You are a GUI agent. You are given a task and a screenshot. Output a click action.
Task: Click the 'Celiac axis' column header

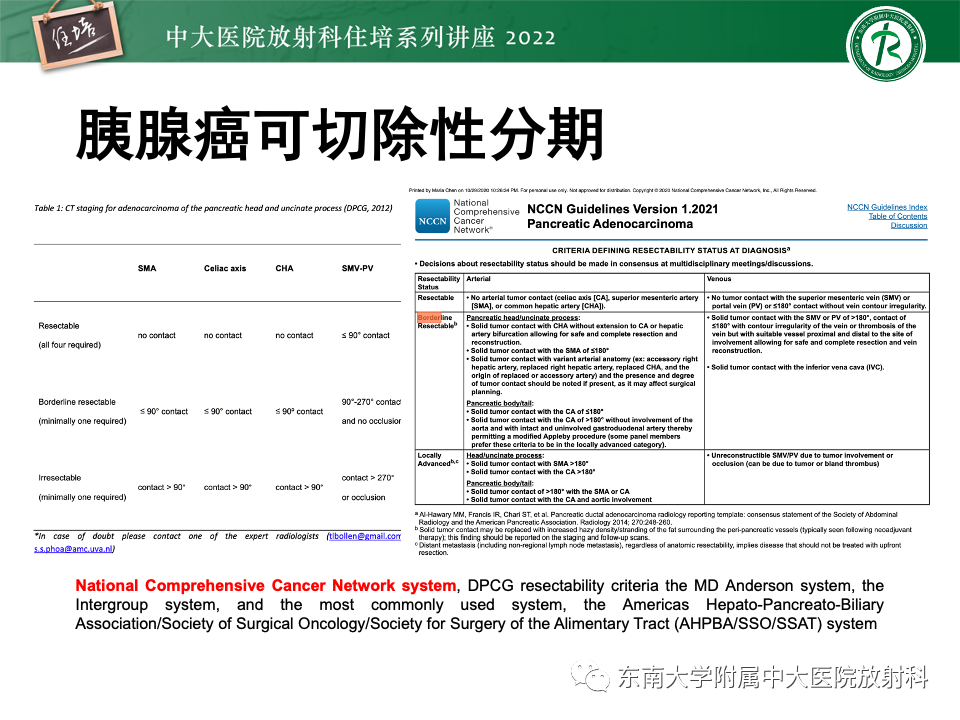click(225, 268)
